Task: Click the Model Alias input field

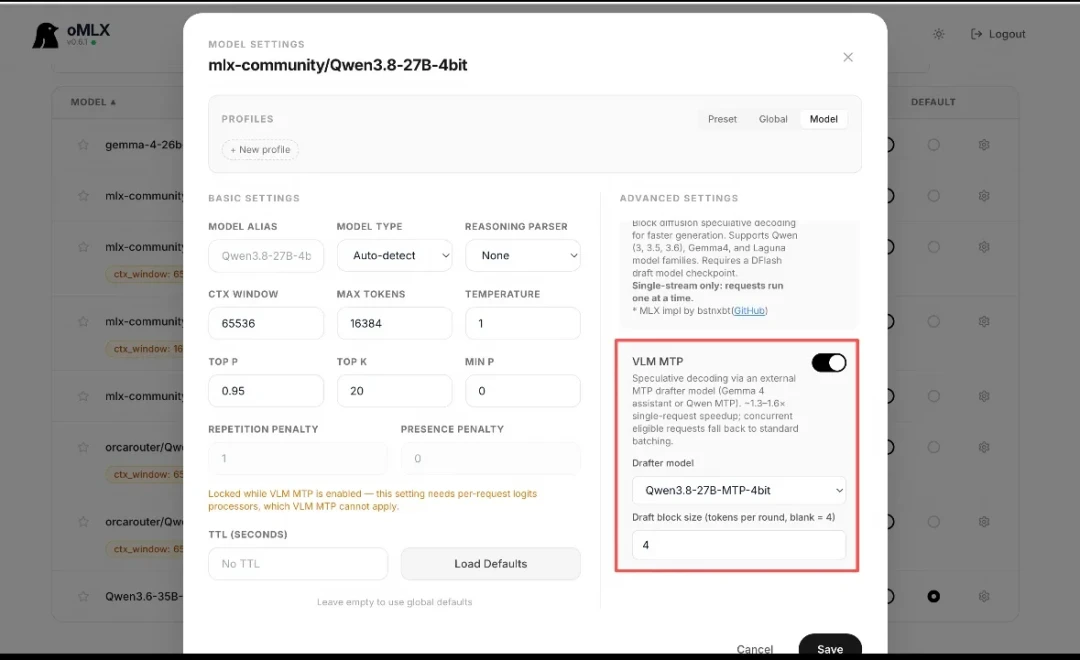Action: (266, 256)
